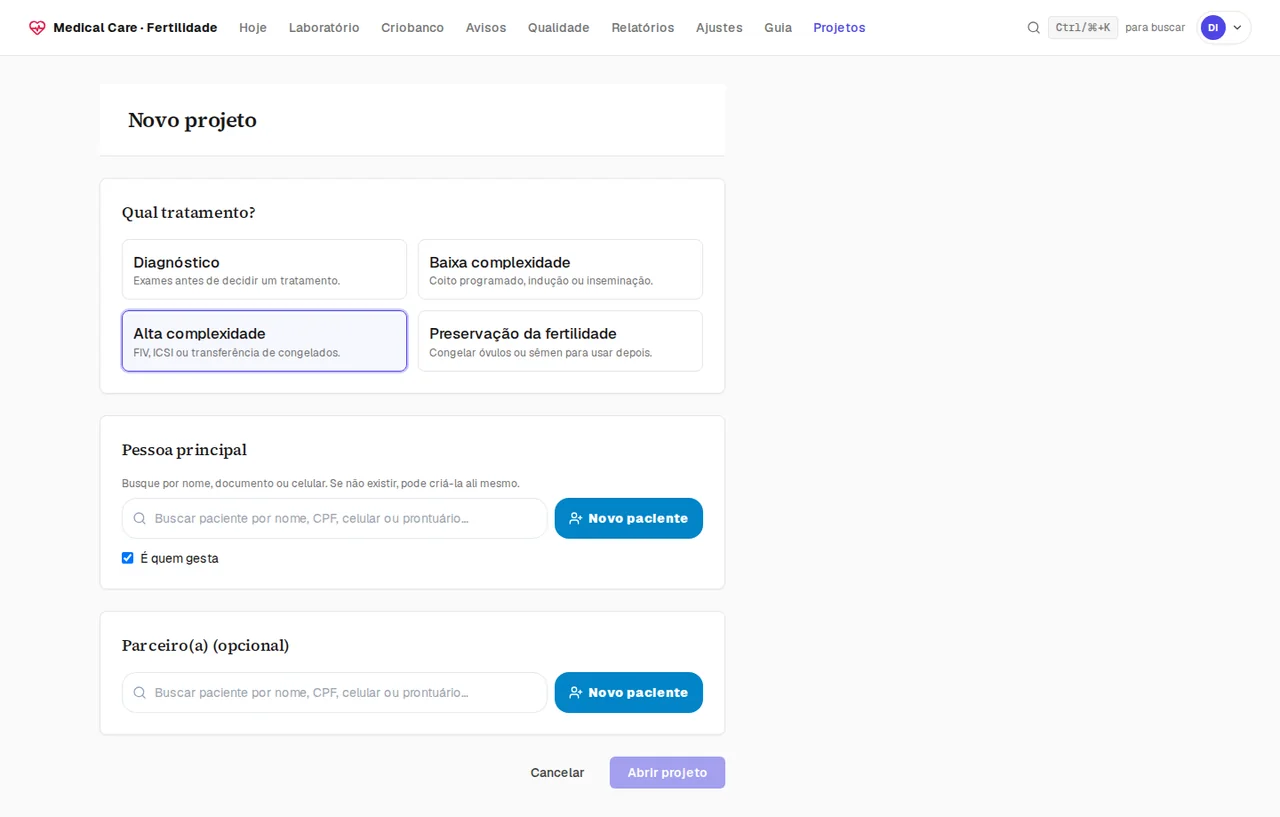Click the DI user avatar

(x=1212, y=28)
